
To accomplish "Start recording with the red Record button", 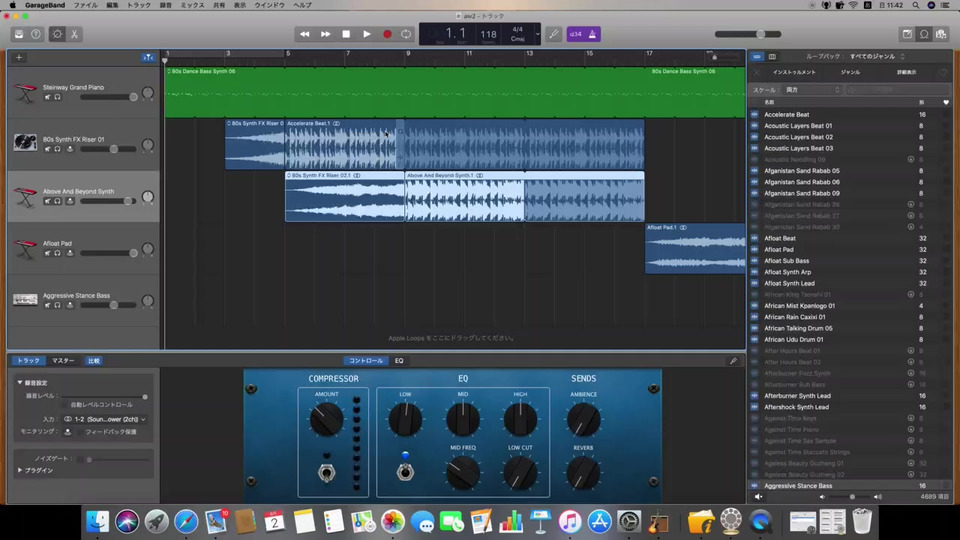I will (387, 34).
